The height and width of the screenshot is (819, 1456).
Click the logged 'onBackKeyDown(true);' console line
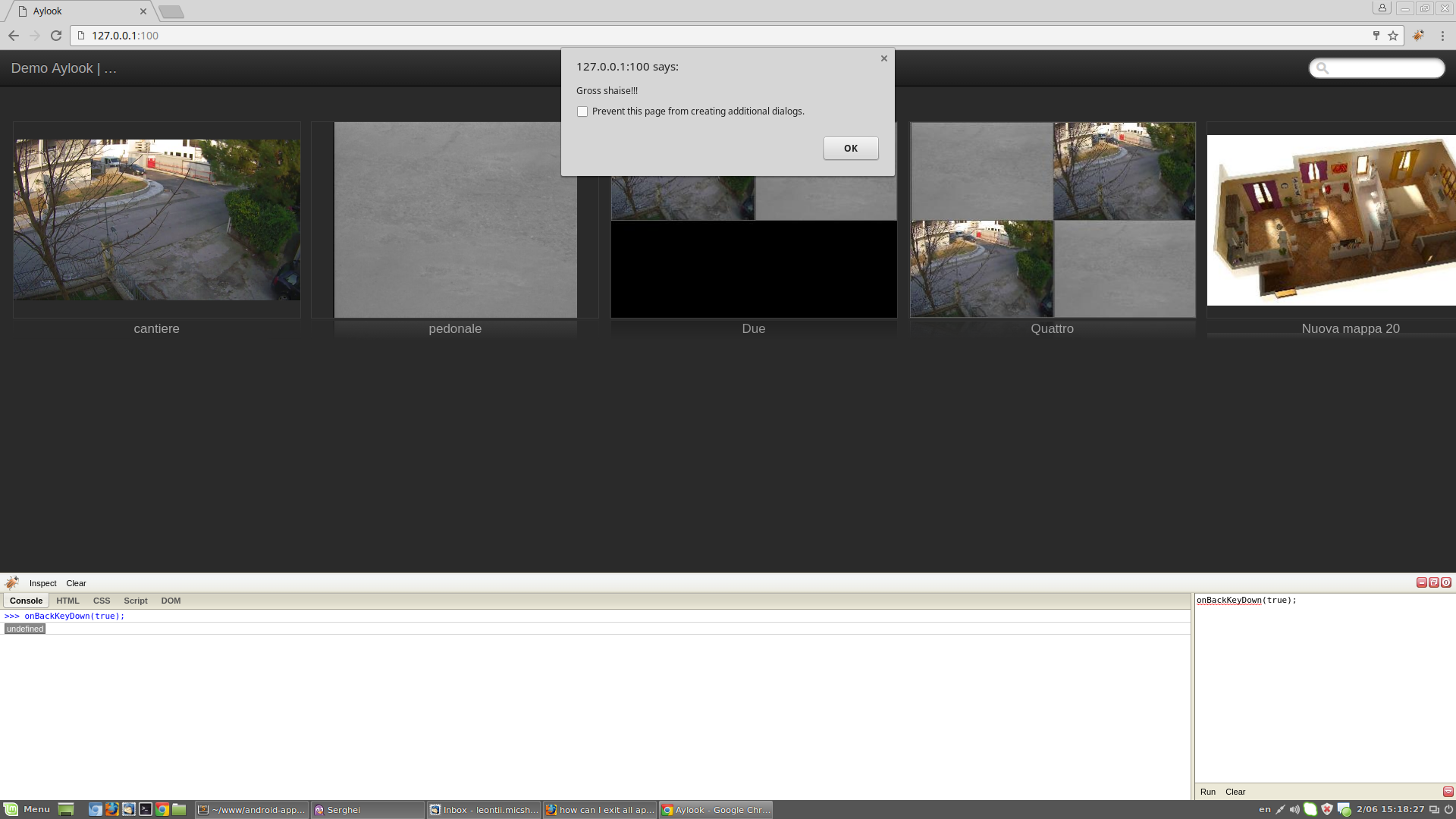(x=74, y=616)
